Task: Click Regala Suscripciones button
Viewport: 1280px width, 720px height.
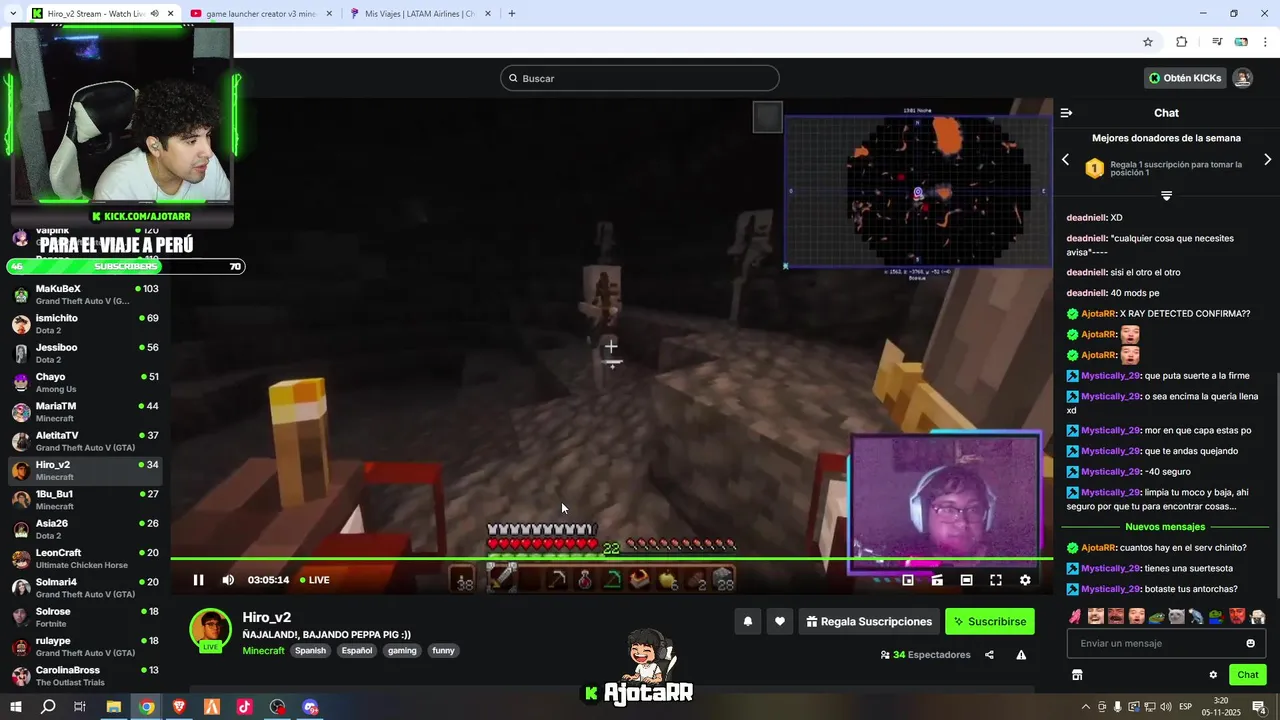Action: [x=869, y=621]
